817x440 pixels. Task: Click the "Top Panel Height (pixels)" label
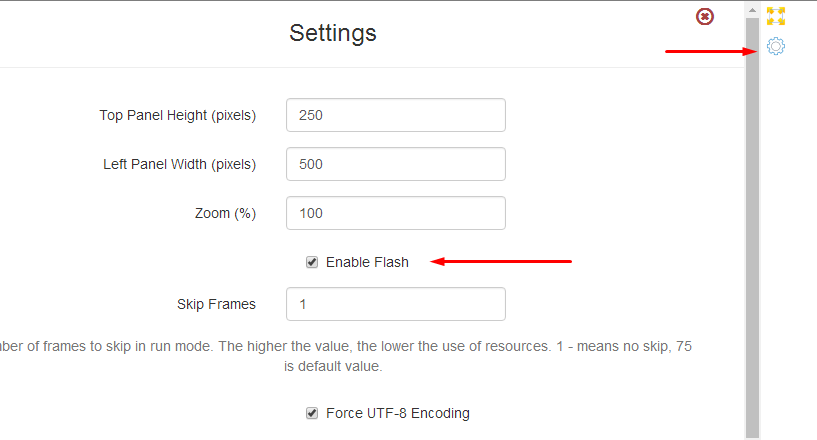178,115
